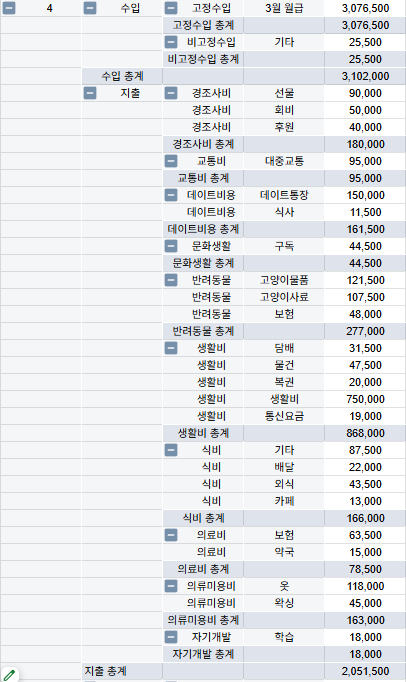Select the 물건 item cell
The height and width of the screenshot is (682, 406).
284,365
